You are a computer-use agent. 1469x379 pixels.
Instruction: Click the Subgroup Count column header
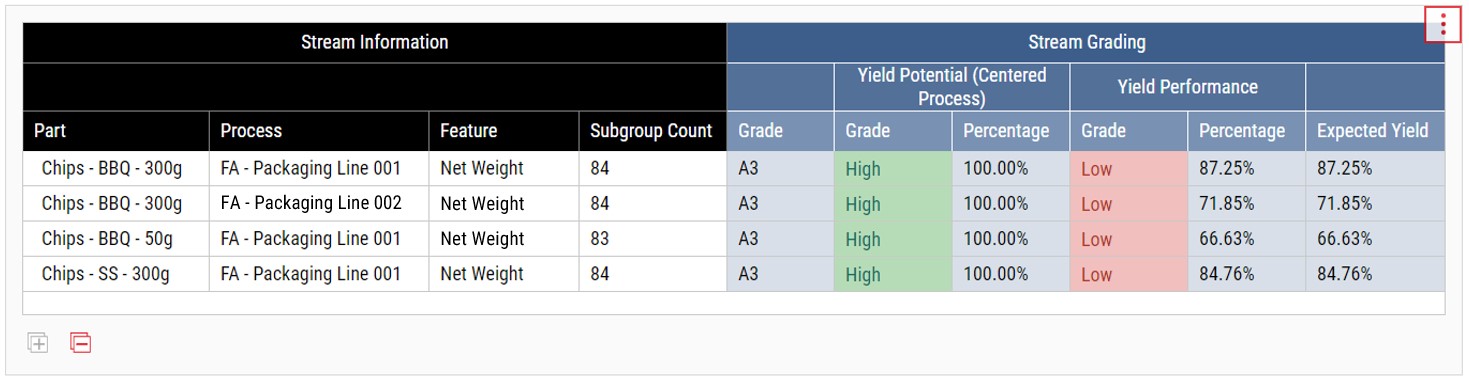click(653, 131)
